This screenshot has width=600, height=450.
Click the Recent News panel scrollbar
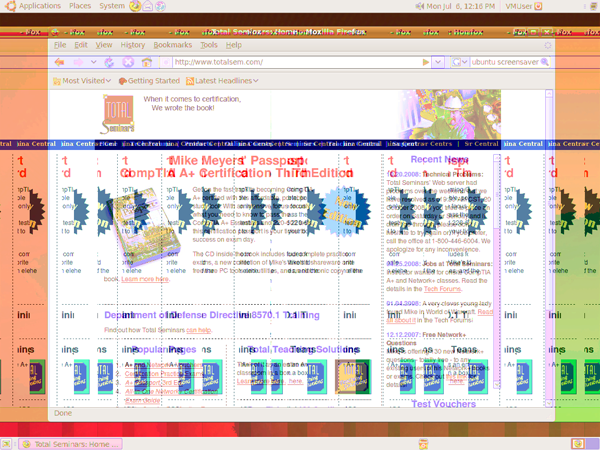pyautogui.click(x=497, y=271)
